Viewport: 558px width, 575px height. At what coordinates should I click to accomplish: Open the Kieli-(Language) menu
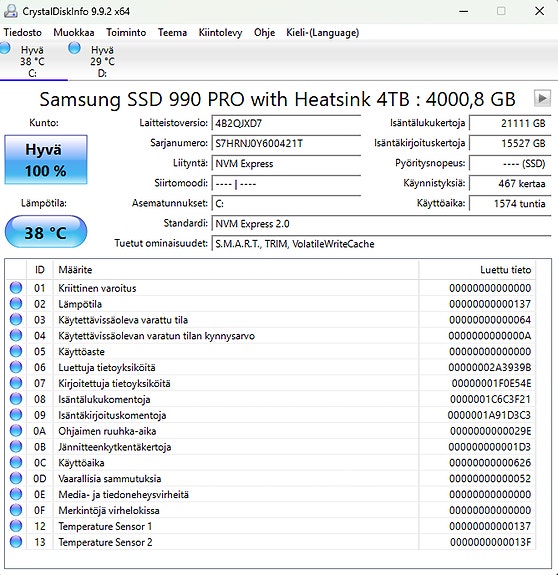[x=322, y=32]
